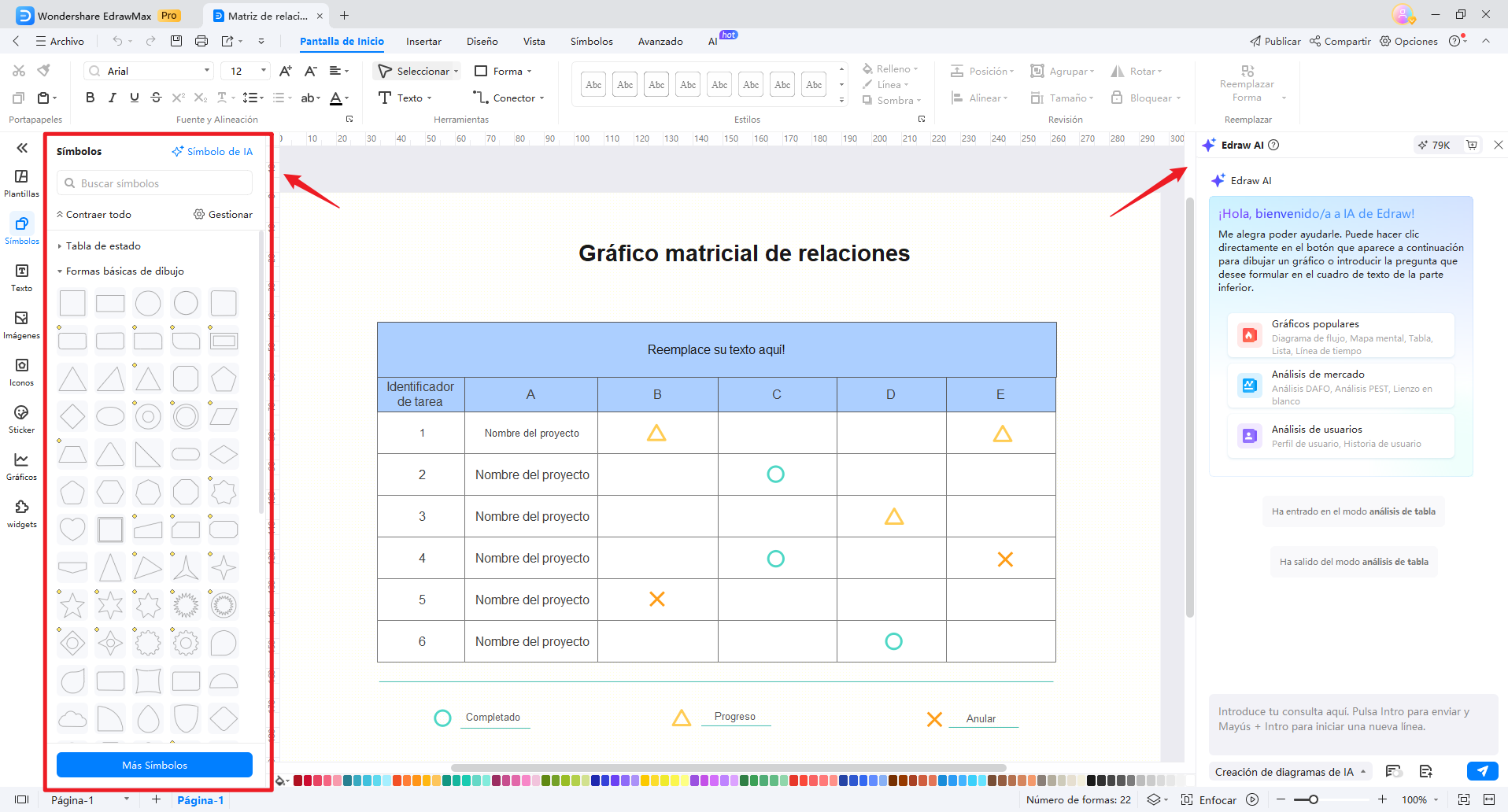Toggle bold formatting
The width and height of the screenshot is (1508, 812).
[x=90, y=98]
